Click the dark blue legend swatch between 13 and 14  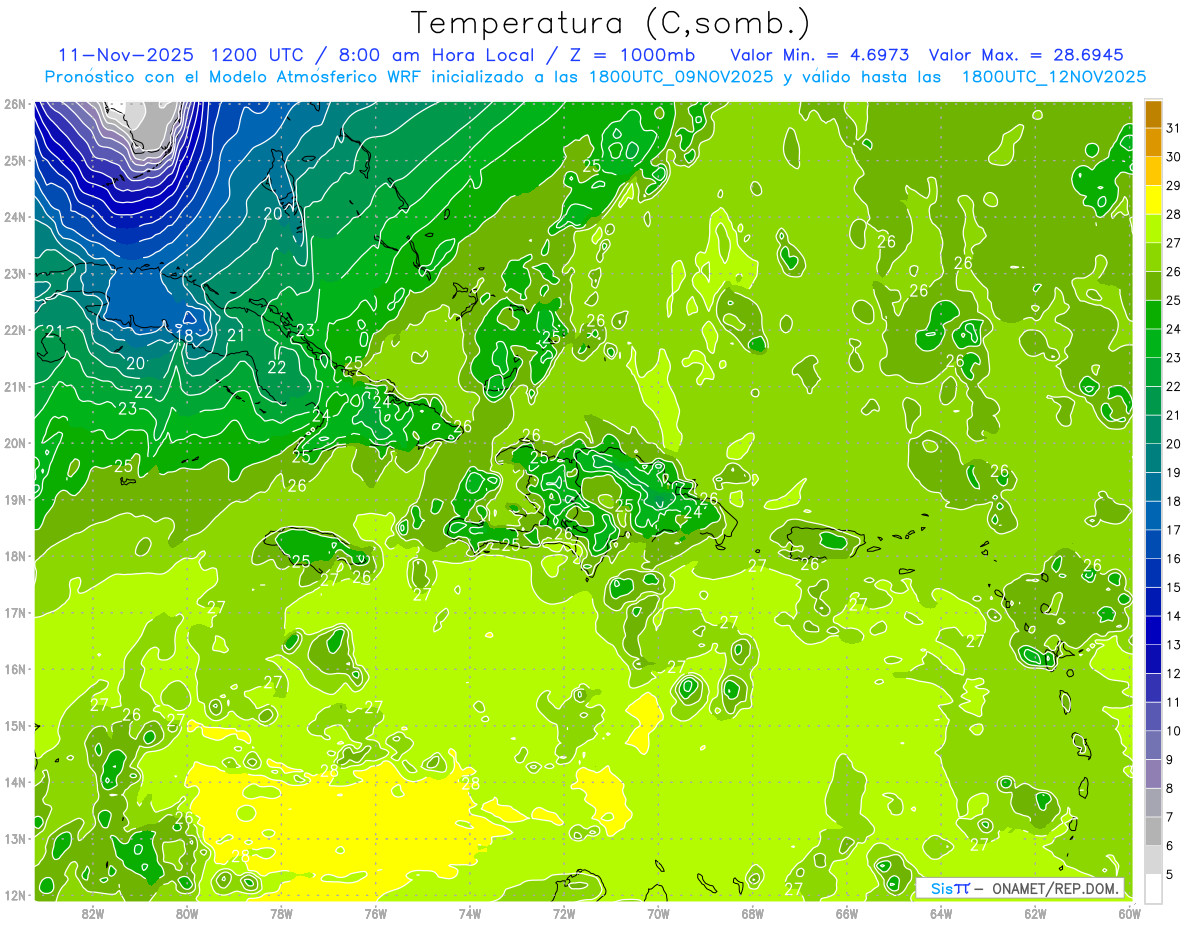(1154, 630)
